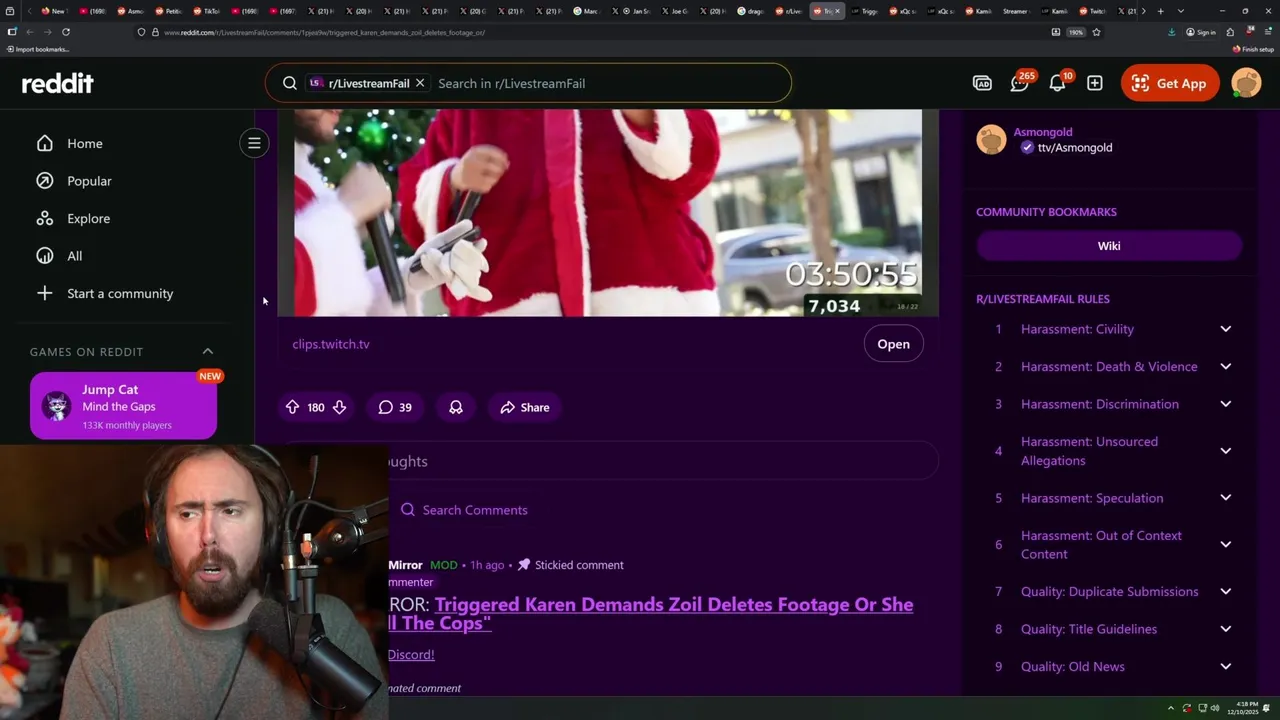1280x720 pixels.
Task: Collapse Games on Reddit section
Action: pos(208,351)
